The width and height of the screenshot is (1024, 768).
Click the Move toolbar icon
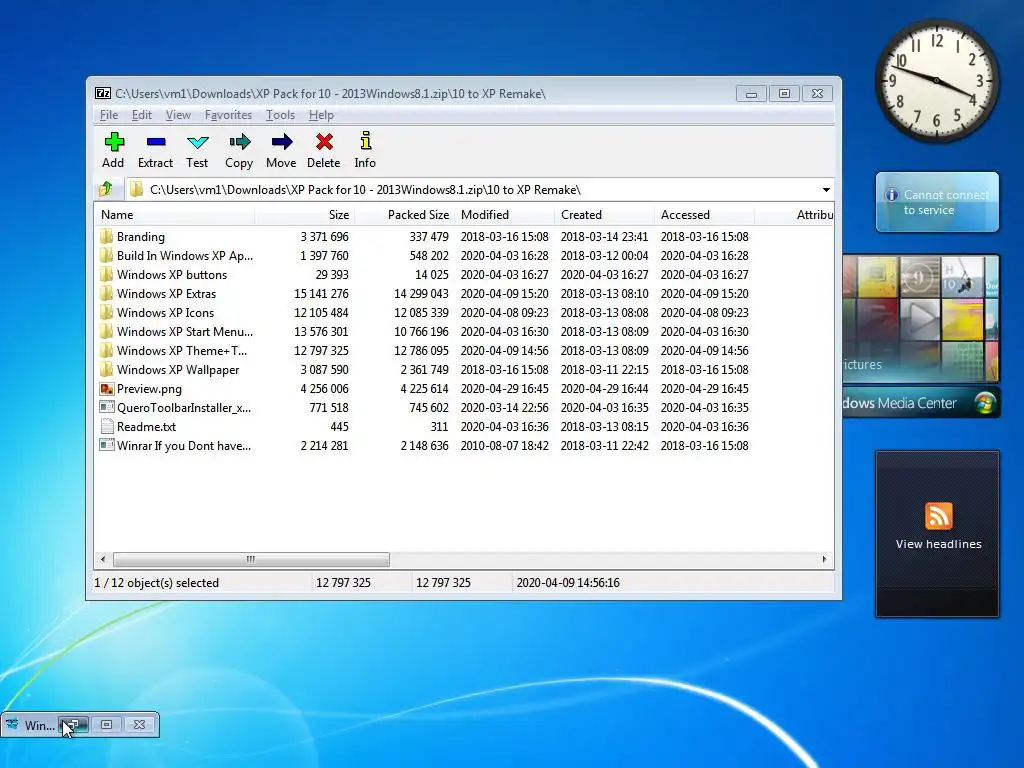pyautogui.click(x=281, y=142)
